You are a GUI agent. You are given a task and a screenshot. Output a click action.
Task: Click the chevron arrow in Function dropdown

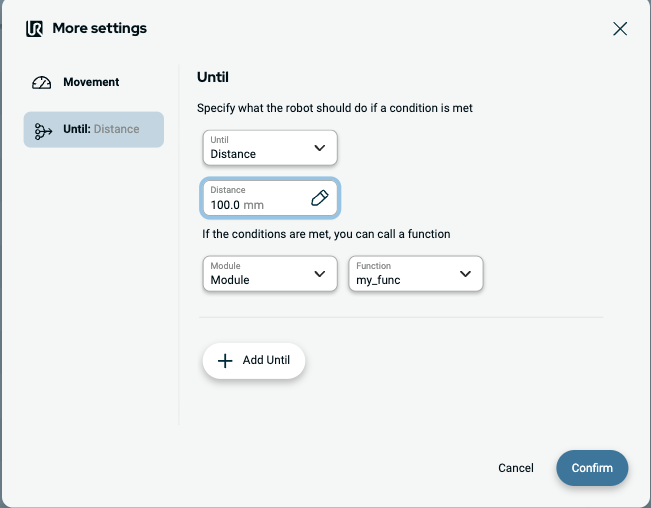pos(465,274)
